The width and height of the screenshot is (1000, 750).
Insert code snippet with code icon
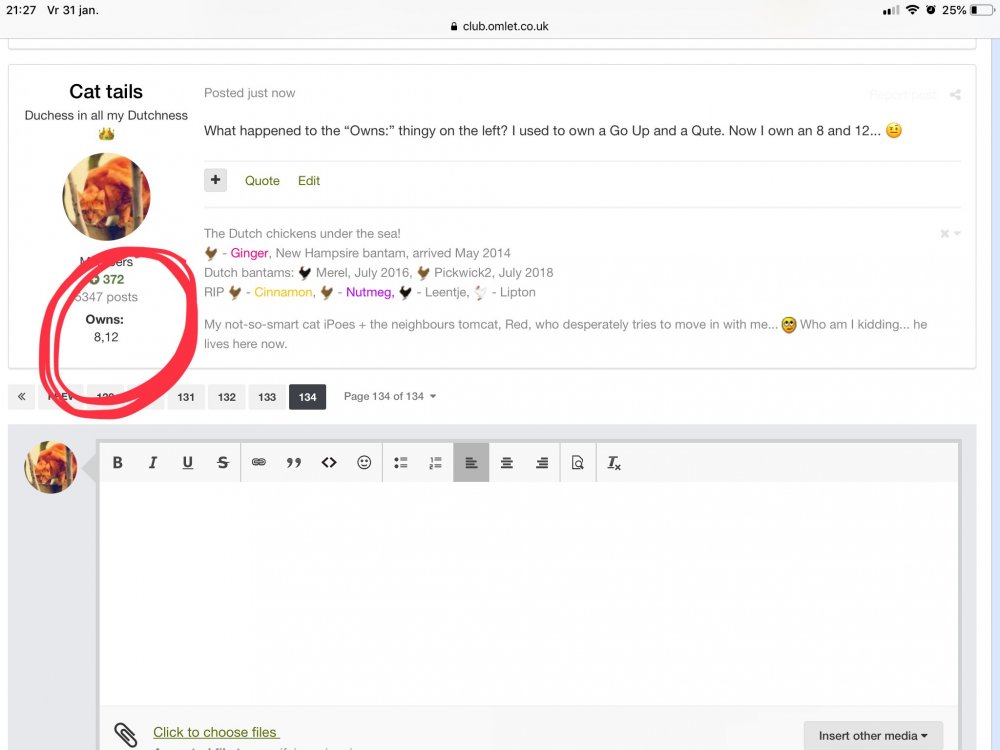tap(329, 462)
